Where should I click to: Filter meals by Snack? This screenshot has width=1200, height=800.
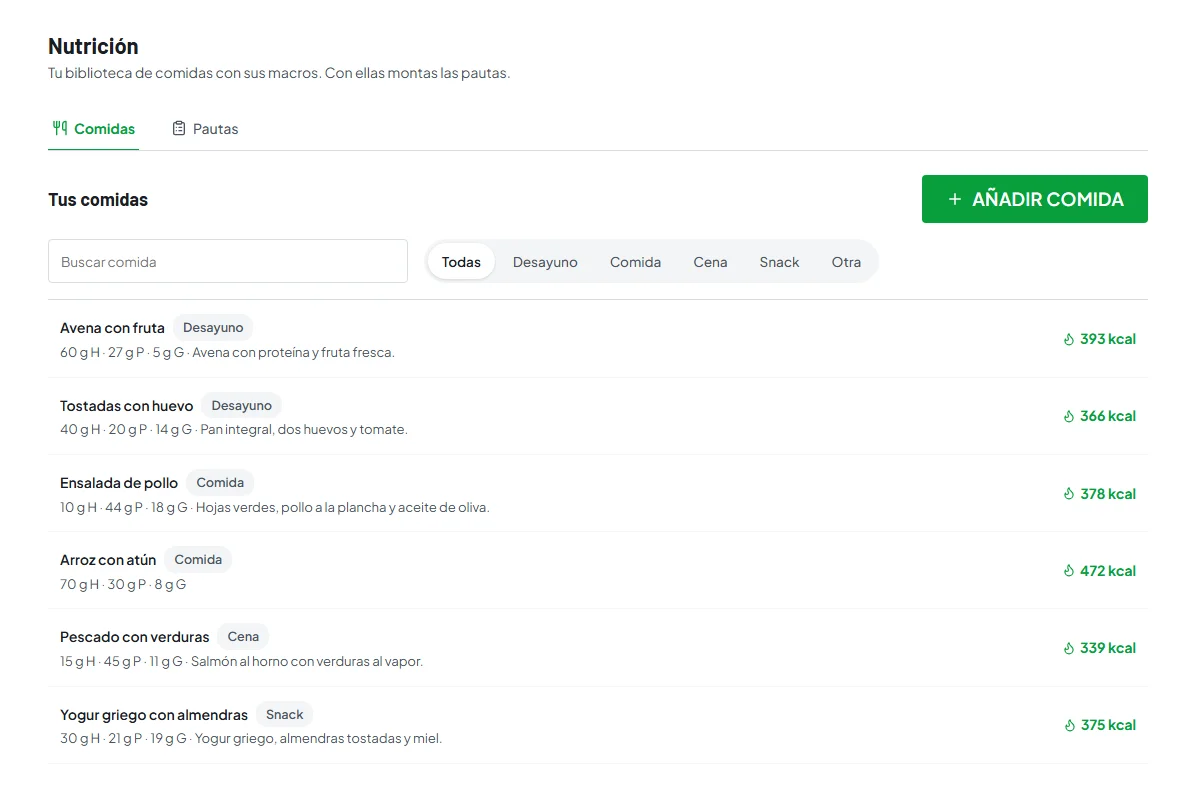click(779, 262)
